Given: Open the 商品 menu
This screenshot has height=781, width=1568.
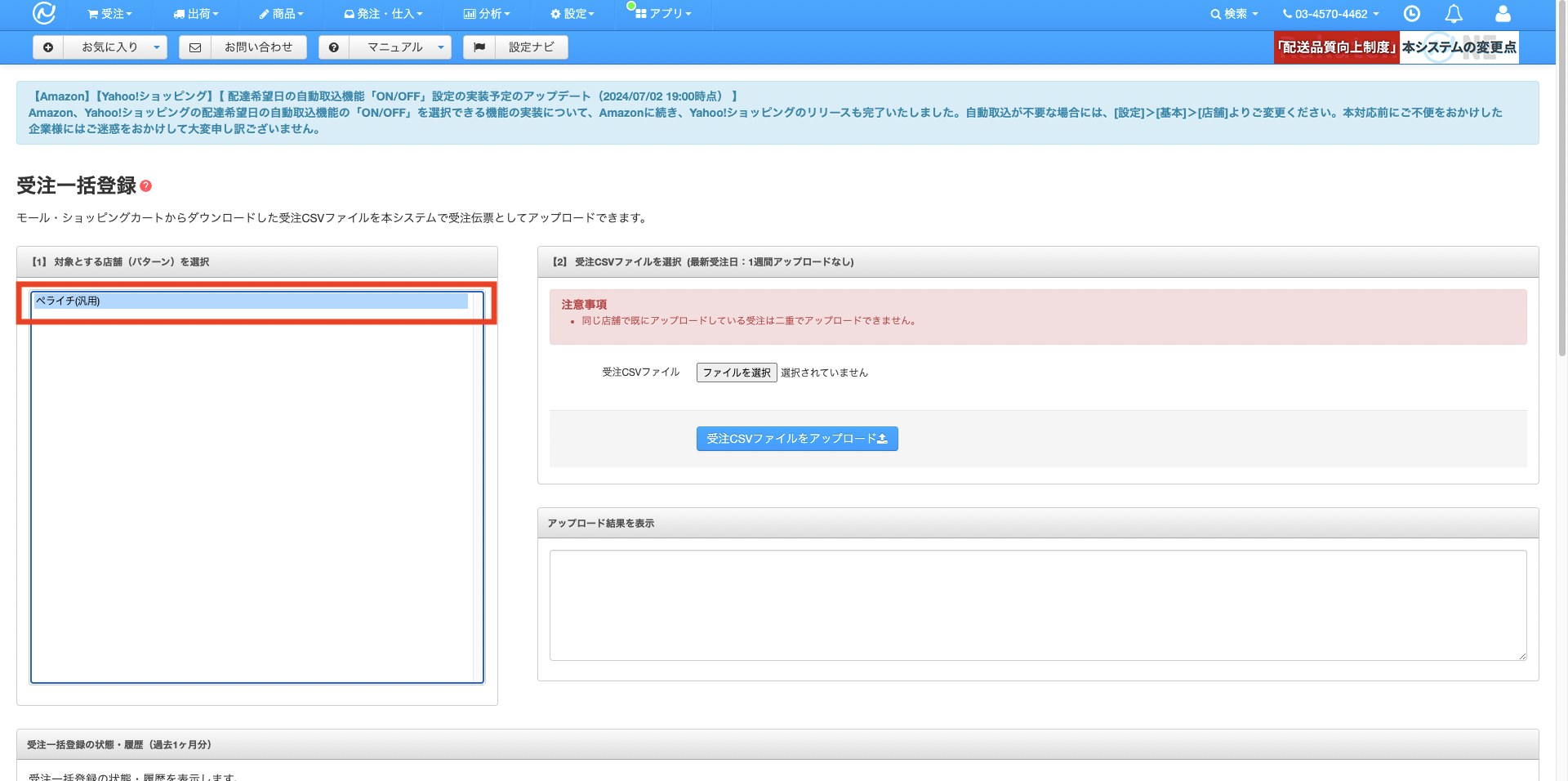Looking at the screenshot, I should (281, 14).
